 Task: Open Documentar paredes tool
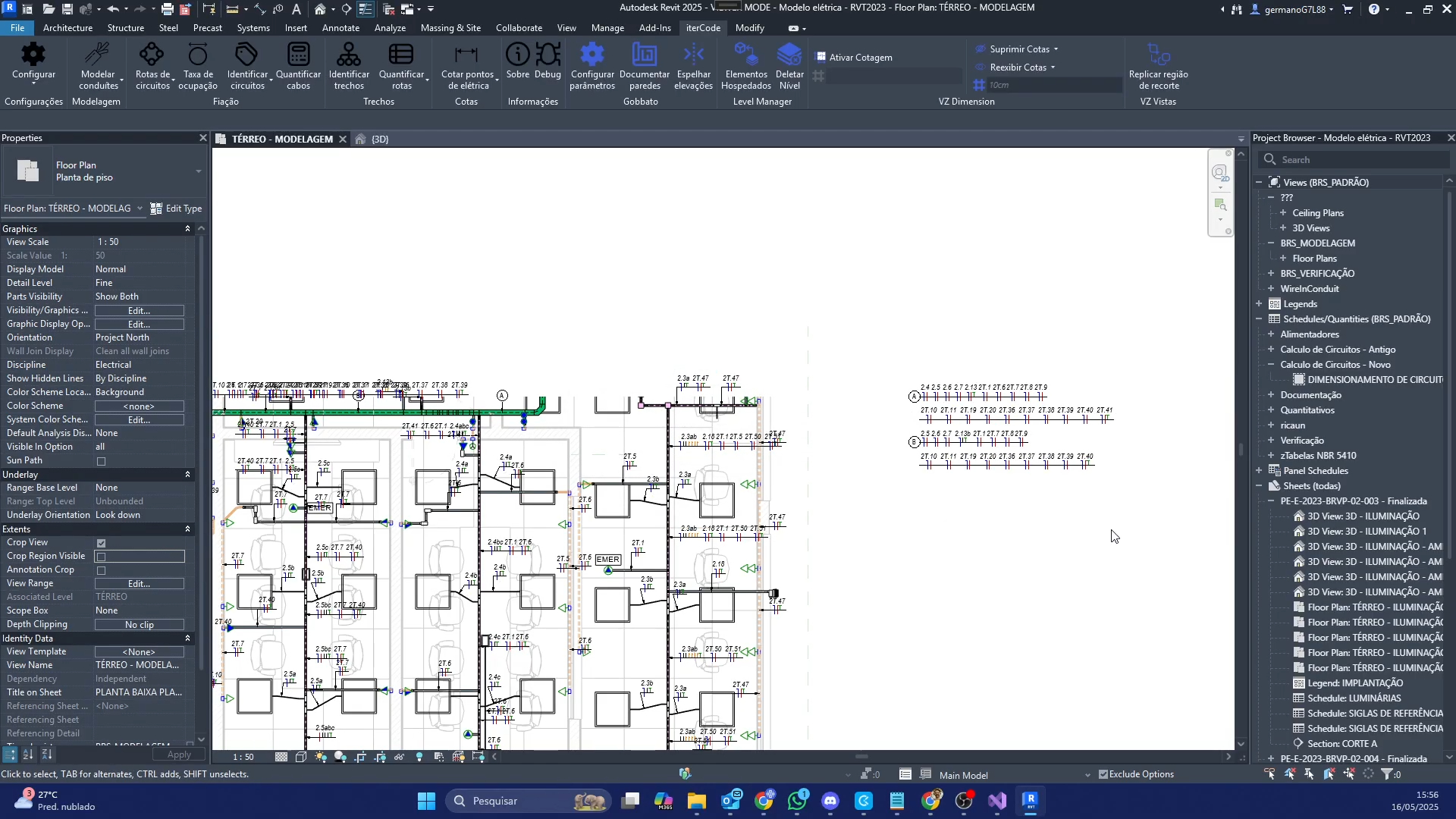(x=644, y=55)
